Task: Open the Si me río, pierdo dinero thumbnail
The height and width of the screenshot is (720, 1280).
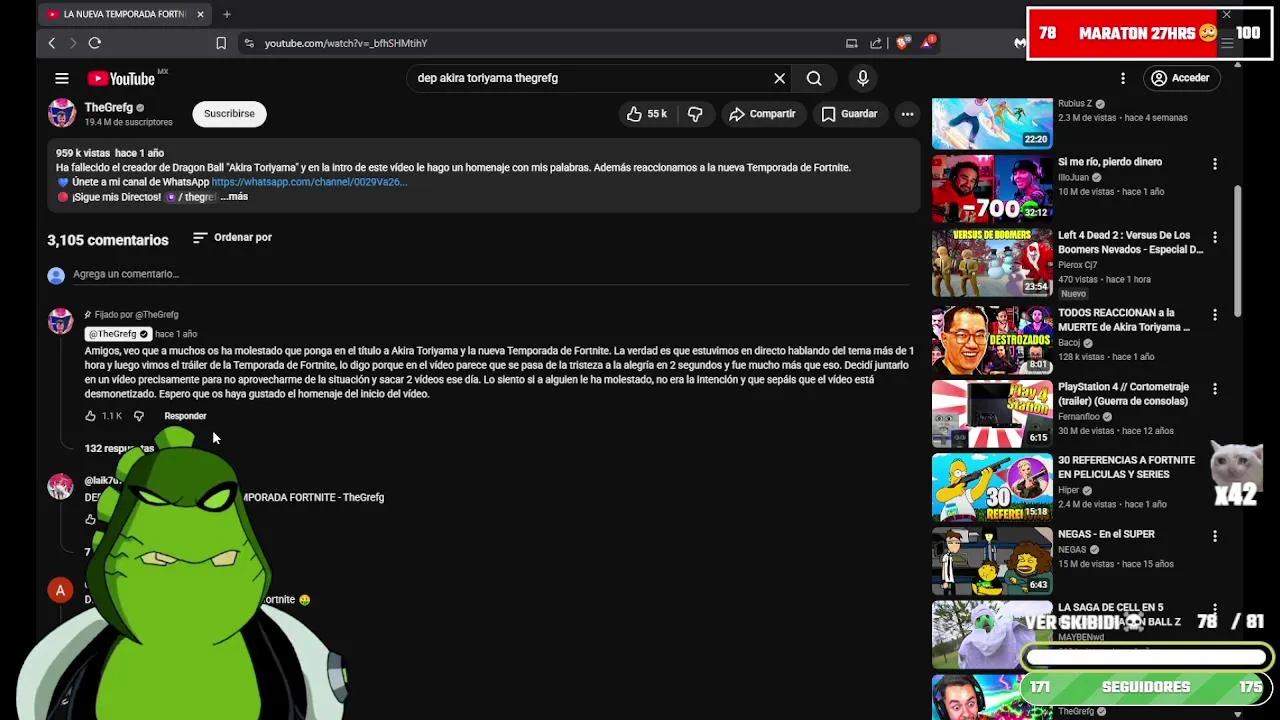Action: pyautogui.click(x=992, y=189)
